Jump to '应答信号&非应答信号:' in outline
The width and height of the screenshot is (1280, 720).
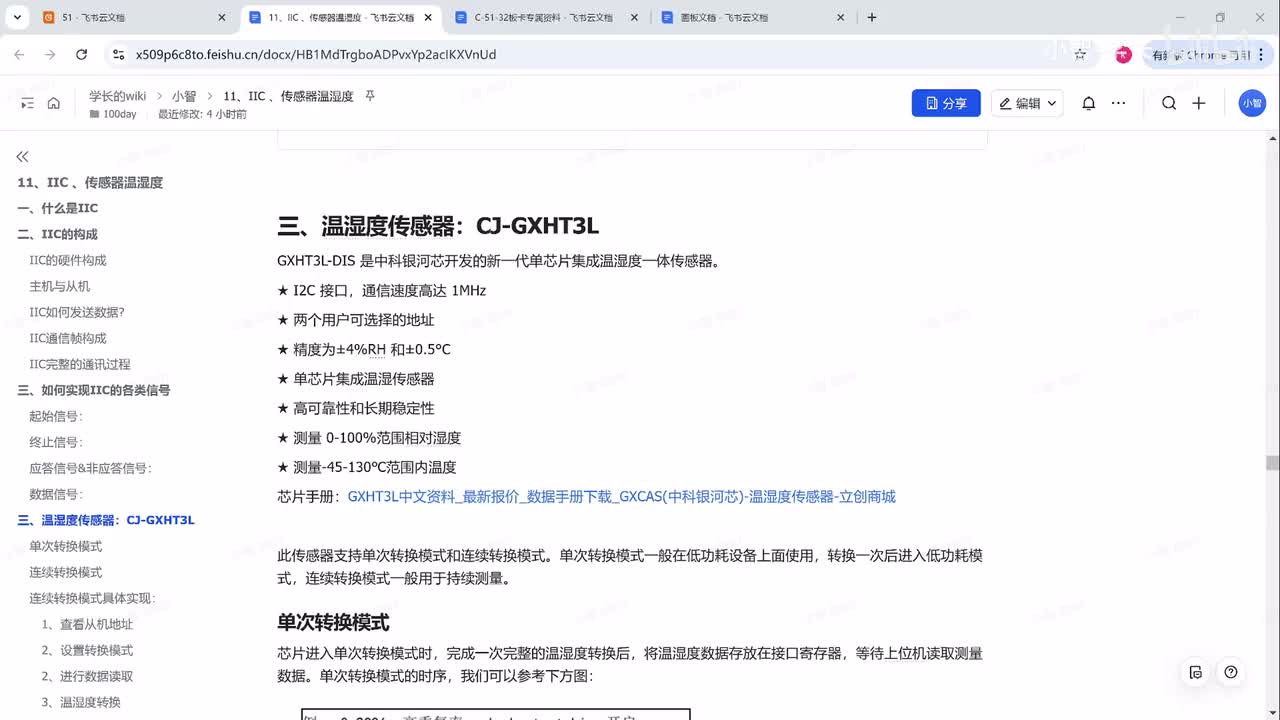91,468
